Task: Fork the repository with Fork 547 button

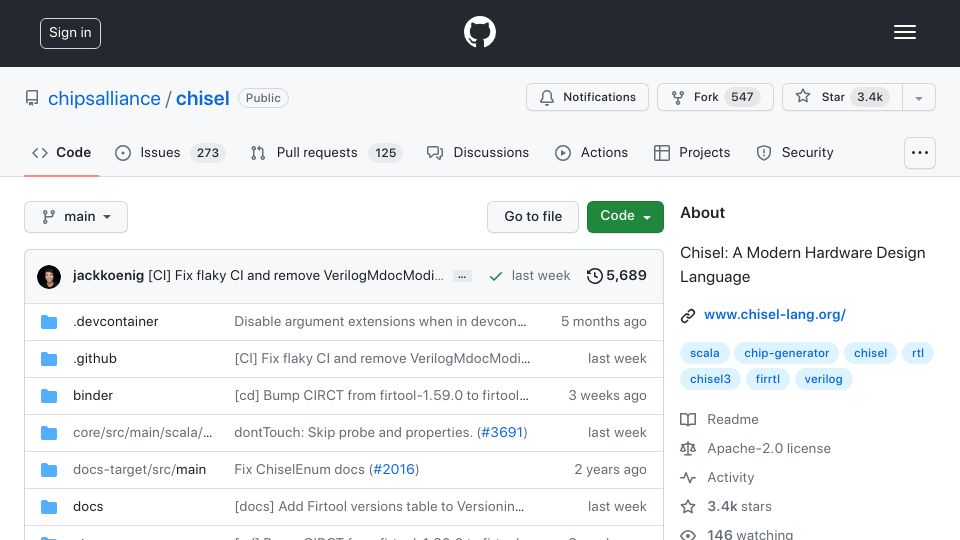Action: 715,97
